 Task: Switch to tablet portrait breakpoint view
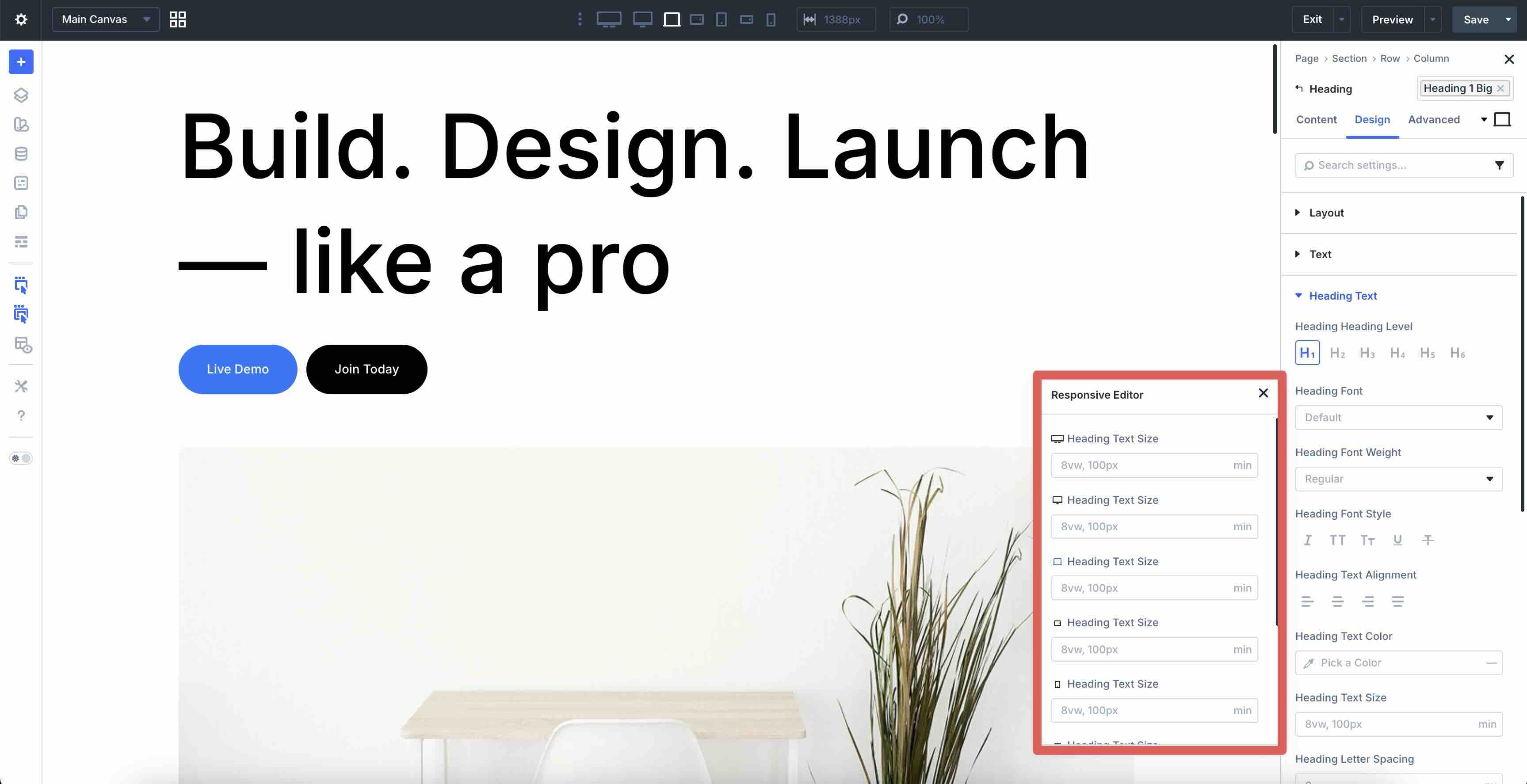(722, 19)
